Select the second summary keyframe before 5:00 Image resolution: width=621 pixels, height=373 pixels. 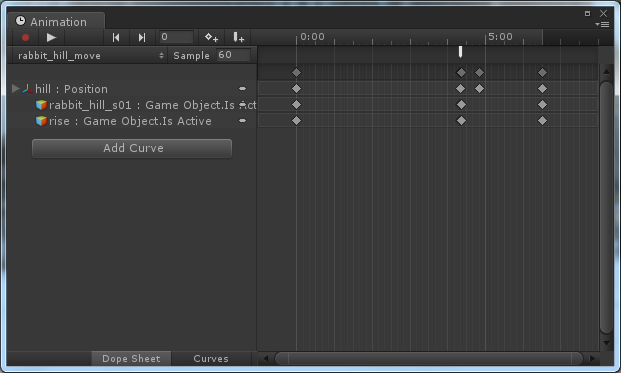point(479,73)
